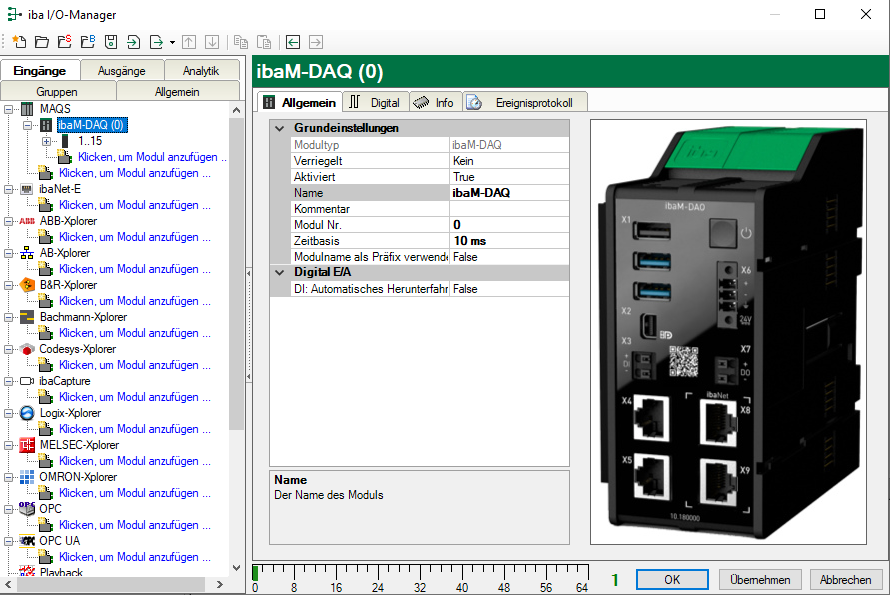Image resolution: width=890 pixels, height=595 pixels.
Task: Collapse the MAQS tree node
Action: click(9, 109)
